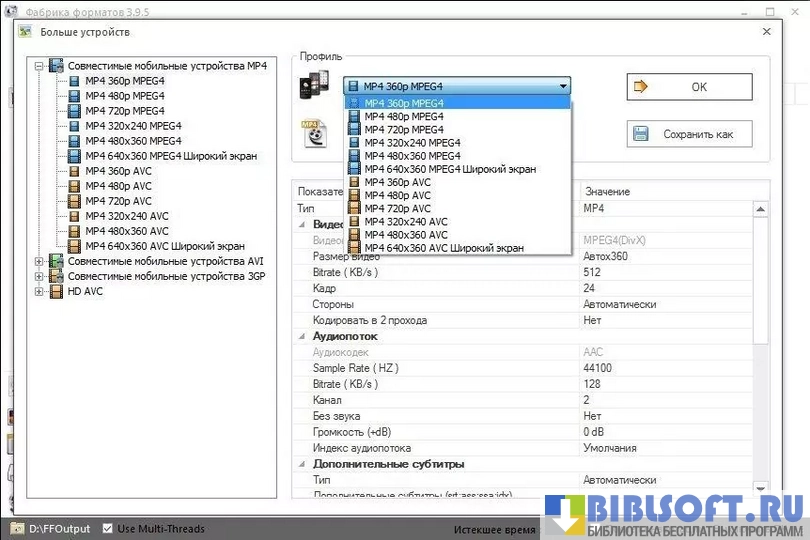
Task: Click the settings table vertical scrollbar up arrow
Action: pos(761,209)
